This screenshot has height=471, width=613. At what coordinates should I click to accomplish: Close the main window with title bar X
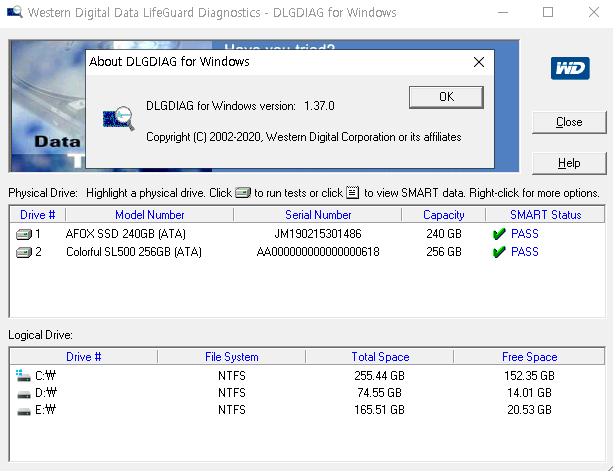pyautogui.click(x=593, y=13)
